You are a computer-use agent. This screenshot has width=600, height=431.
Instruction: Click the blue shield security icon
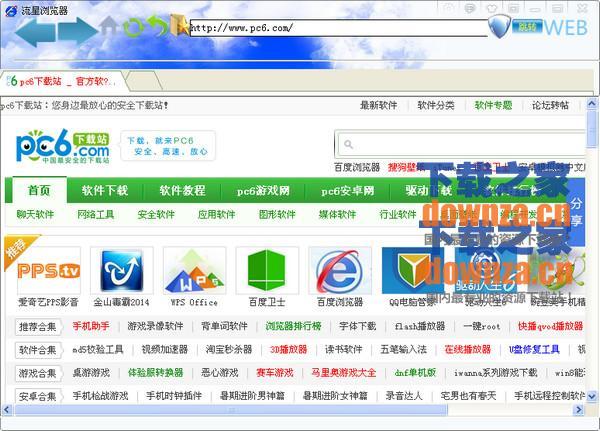499,26
